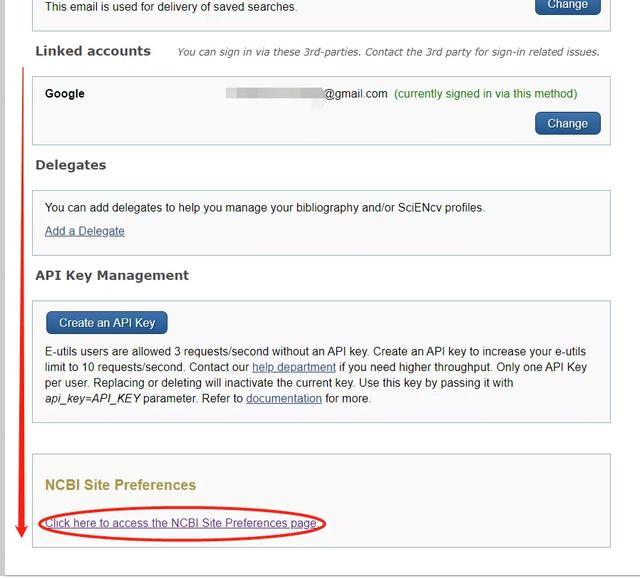Click the Linked accounts heading
This screenshot has height=579, width=640.
point(93,51)
